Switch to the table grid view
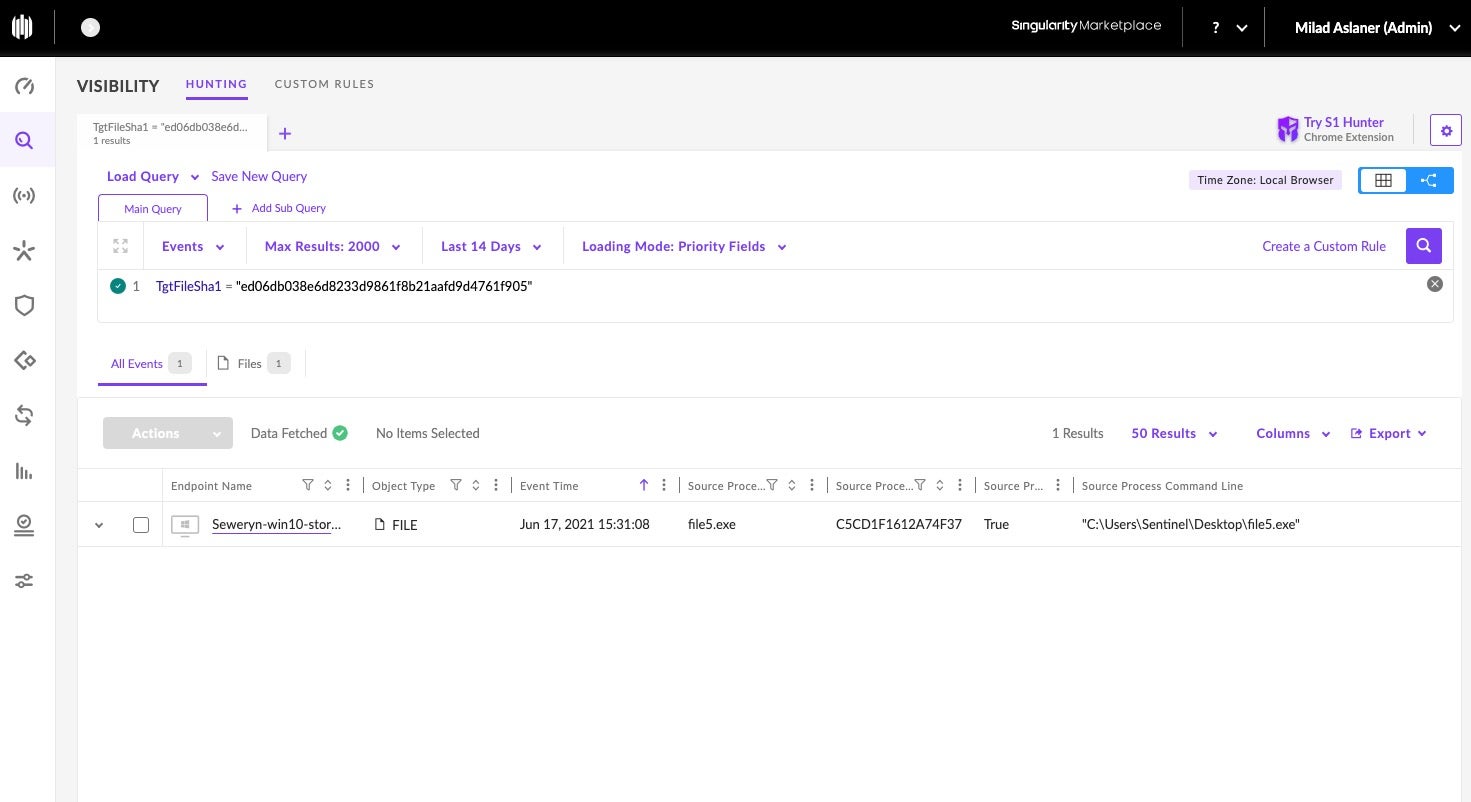The image size is (1471, 802). click(1383, 180)
